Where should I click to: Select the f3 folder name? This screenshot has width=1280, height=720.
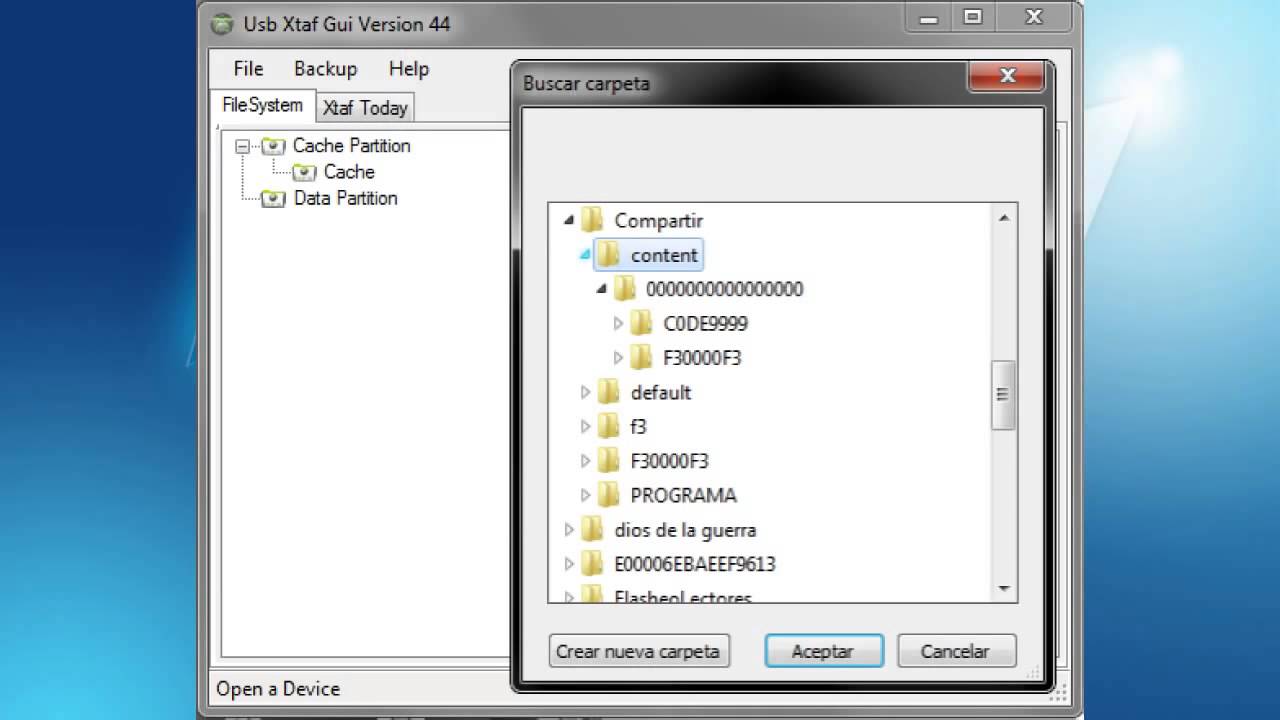(638, 427)
